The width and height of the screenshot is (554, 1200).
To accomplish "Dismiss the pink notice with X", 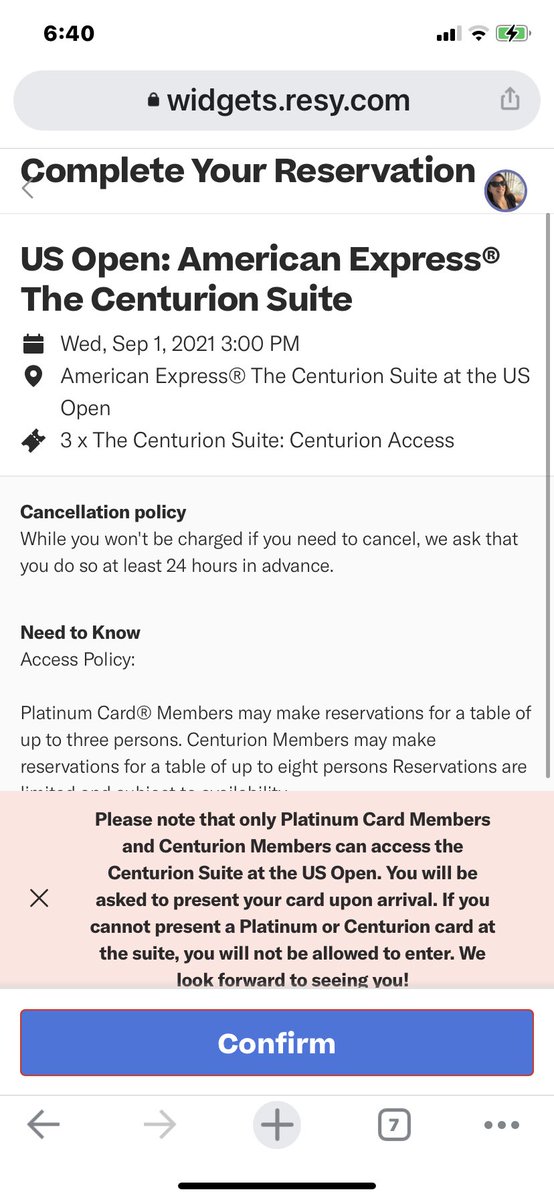I will point(39,897).
